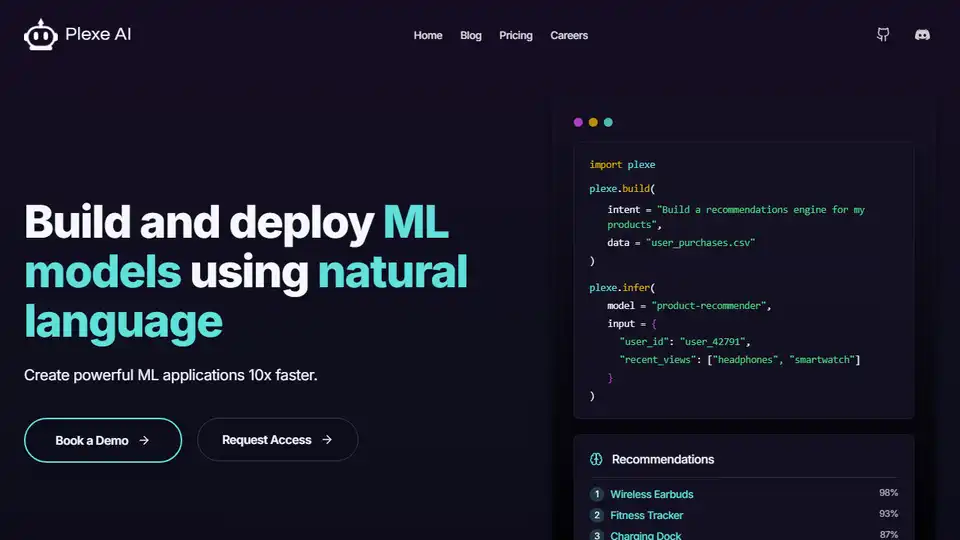This screenshot has height=540, width=960.
Task: Click the number 1 badge
Action: pyautogui.click(x=597, y=494)
